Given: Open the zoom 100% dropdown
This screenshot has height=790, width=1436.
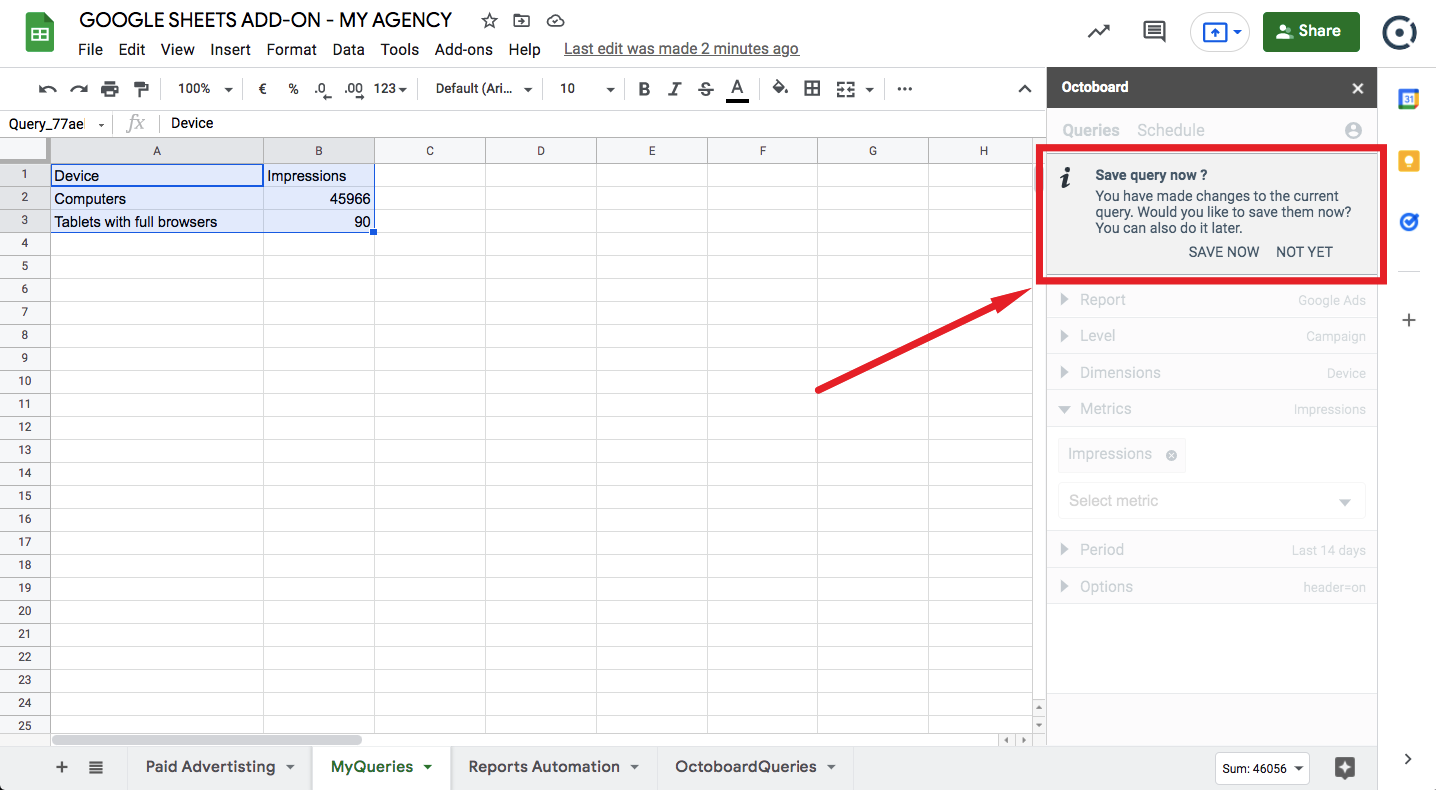Looking at the screenshot, I should [x=205, y=89].
